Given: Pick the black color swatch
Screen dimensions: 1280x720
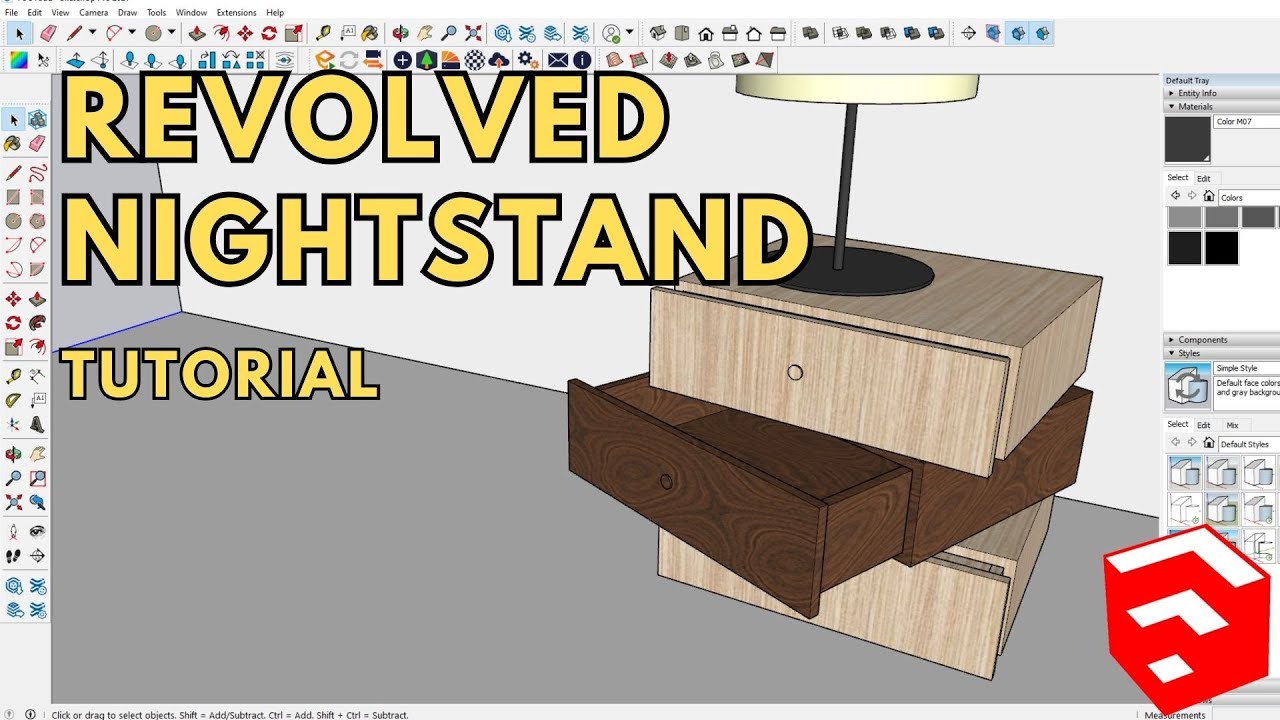Looking at the screenshot, I should (x=1222, y=248).
